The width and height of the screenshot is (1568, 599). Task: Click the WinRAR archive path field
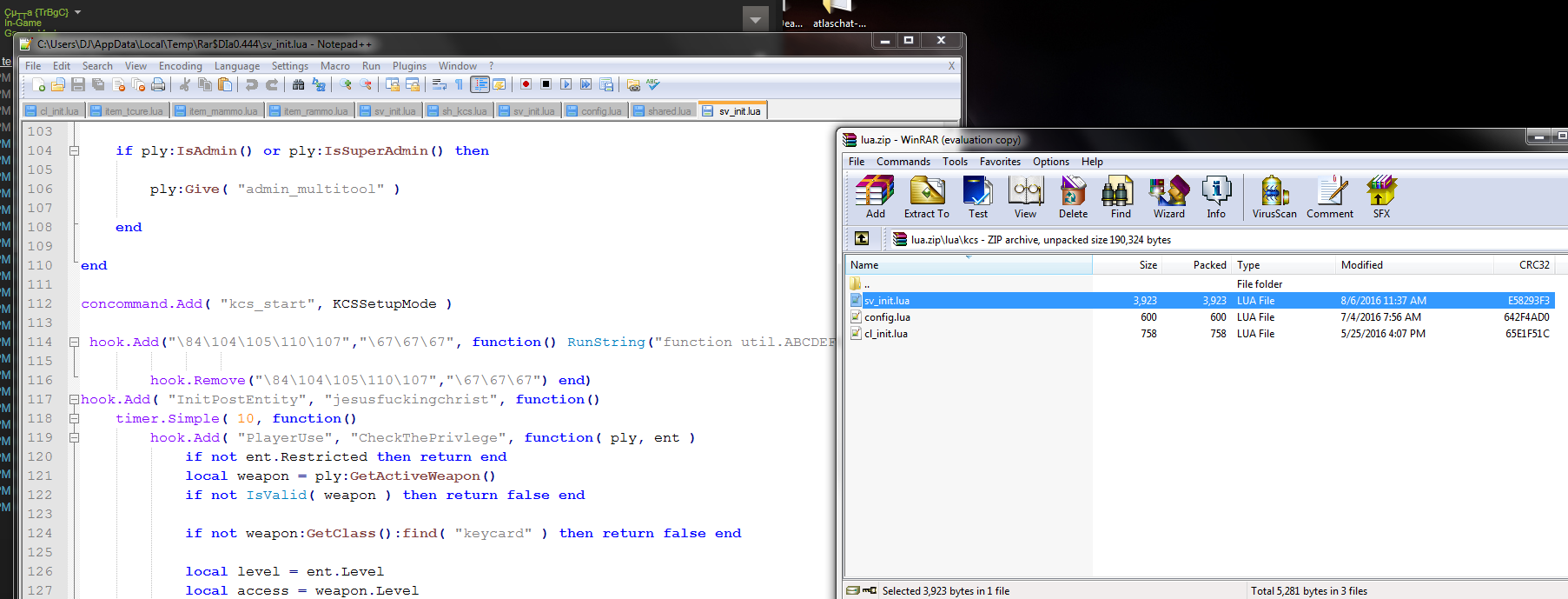pos(1229,239)
